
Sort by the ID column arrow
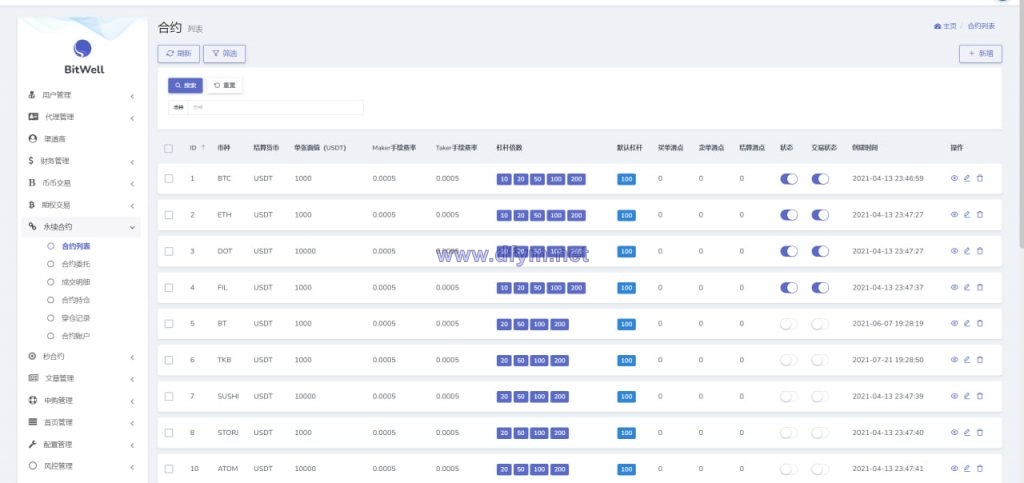[203, 148]
